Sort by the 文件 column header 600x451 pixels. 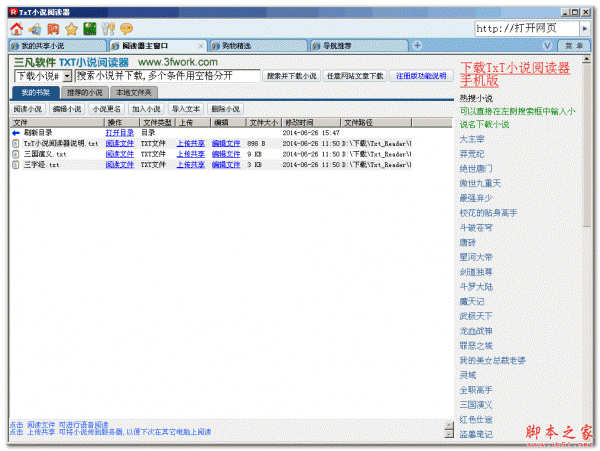point(57,122)
